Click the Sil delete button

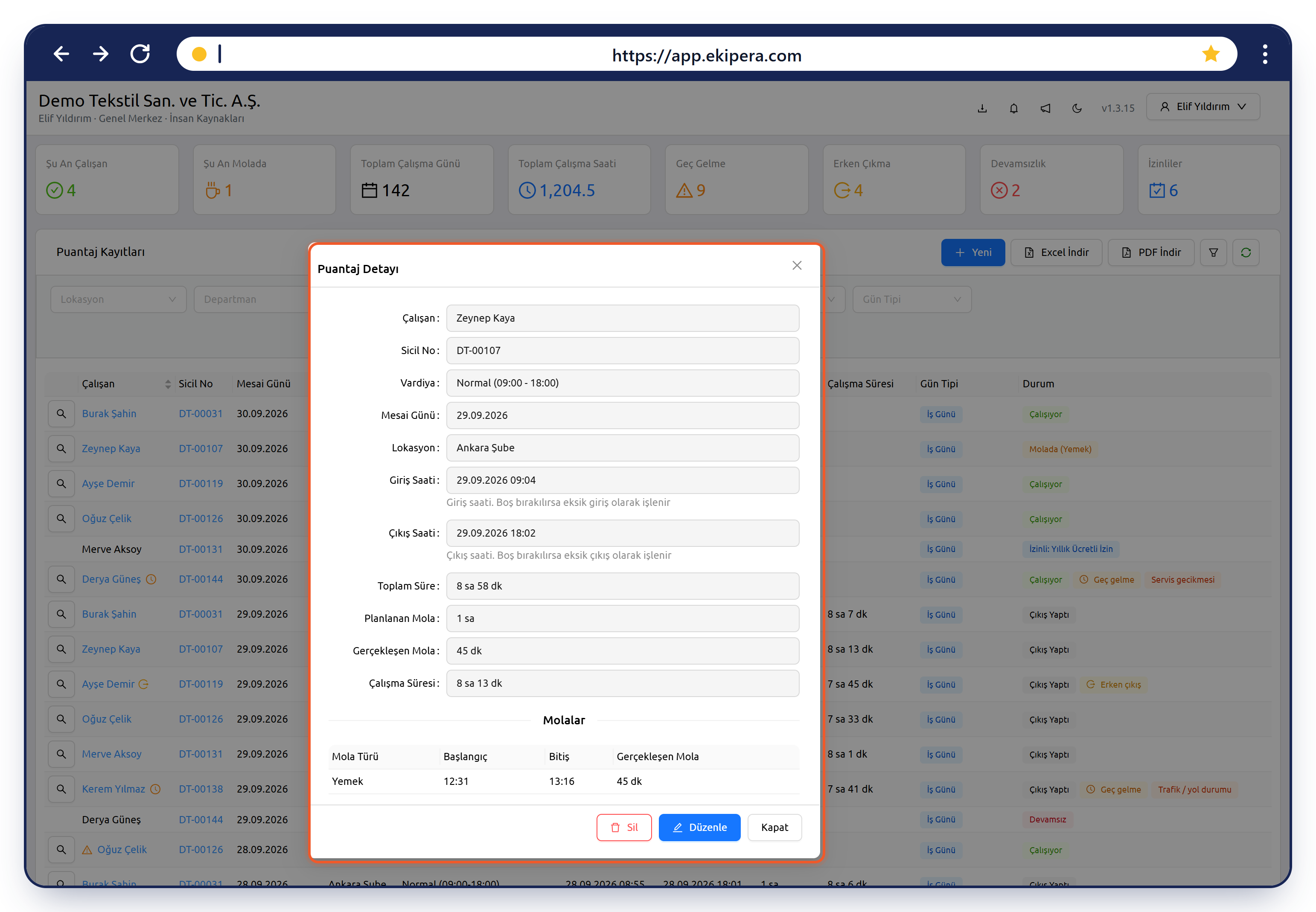coord(624,828)
